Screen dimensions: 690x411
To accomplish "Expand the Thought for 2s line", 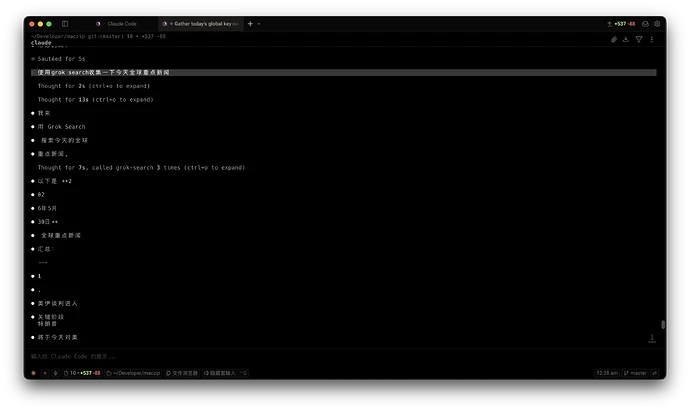I will (x=94, y=86).
